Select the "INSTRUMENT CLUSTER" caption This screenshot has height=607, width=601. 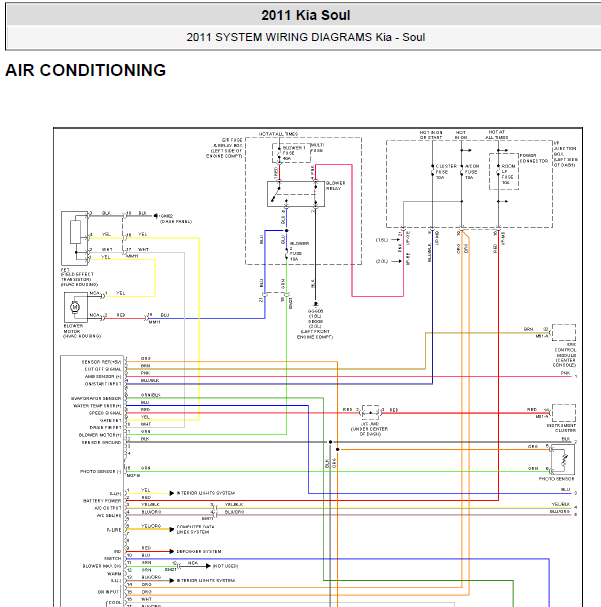pos(563,428)
